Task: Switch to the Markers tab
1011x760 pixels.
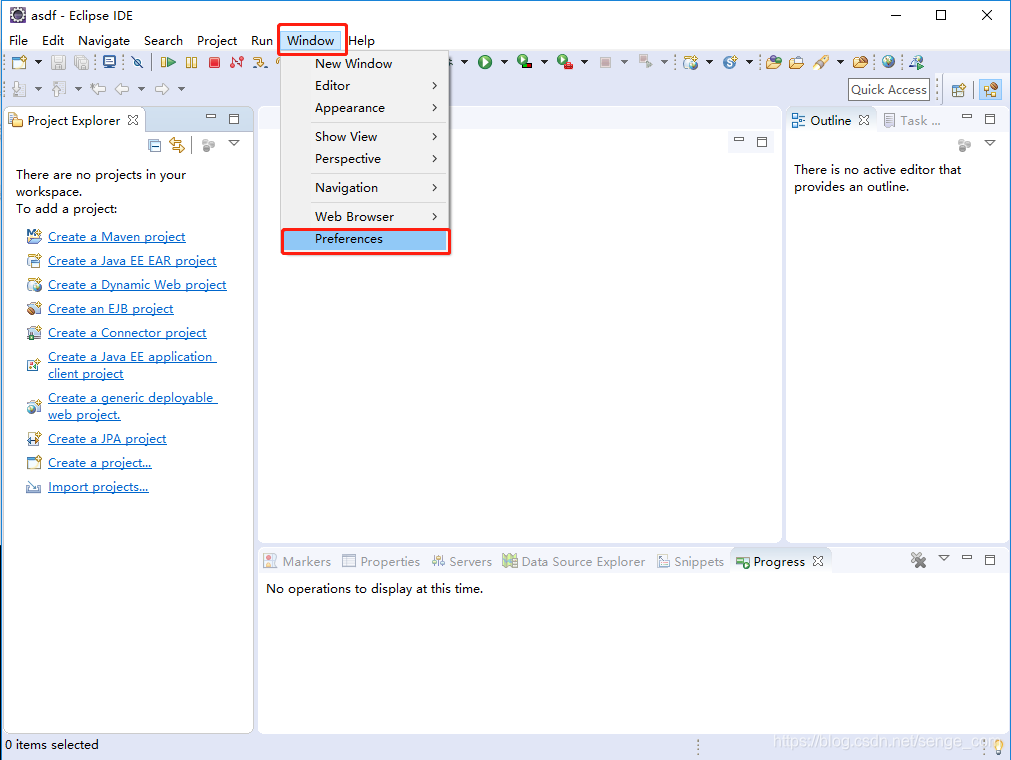Action: (297, 561)
